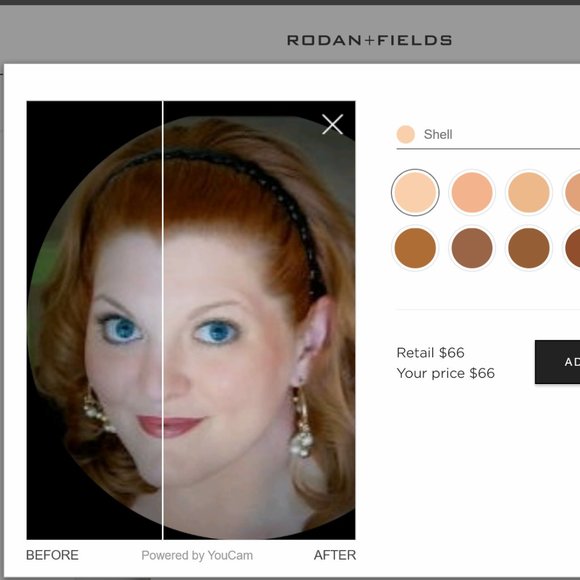Image resolution: width=580 pixels, height=580 pixels.
Task: Grab the before/after divider line
Action: (162, 320)
